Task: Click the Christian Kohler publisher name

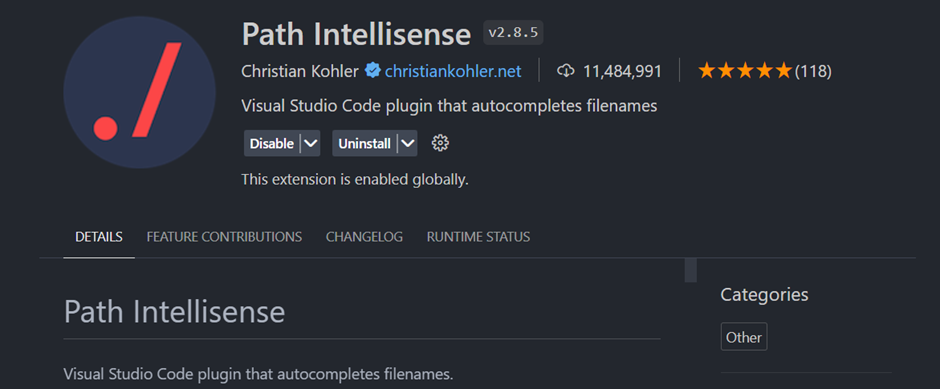Action: click(300, 71)
